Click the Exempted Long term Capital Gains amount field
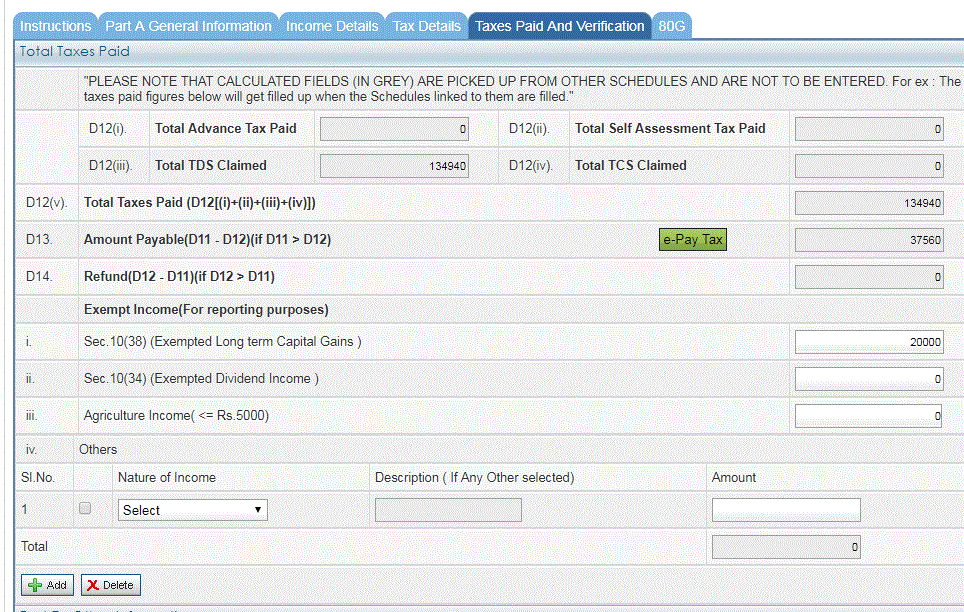 click(x=868, y=341)
